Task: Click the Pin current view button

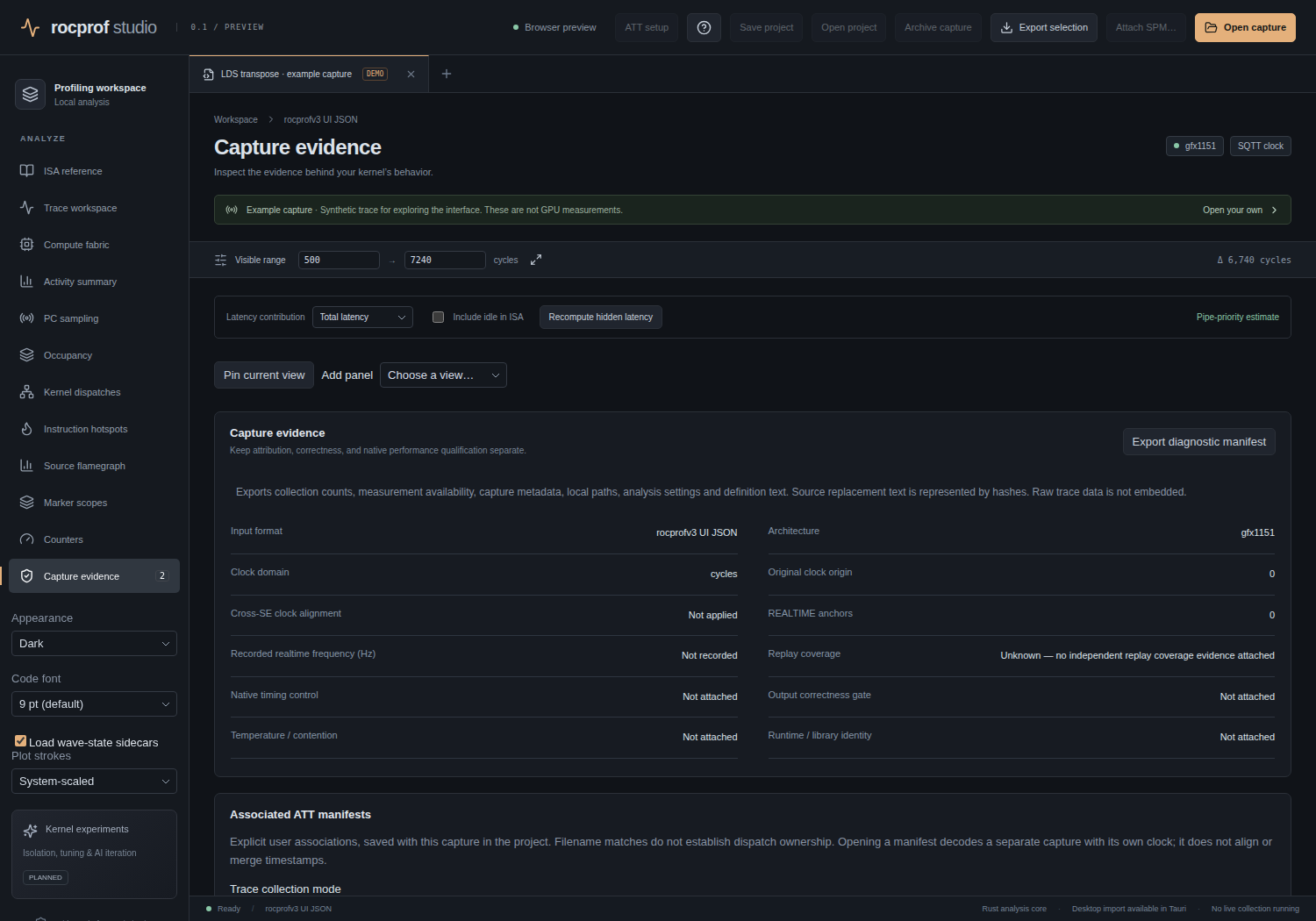Action: tap(264, 375)
